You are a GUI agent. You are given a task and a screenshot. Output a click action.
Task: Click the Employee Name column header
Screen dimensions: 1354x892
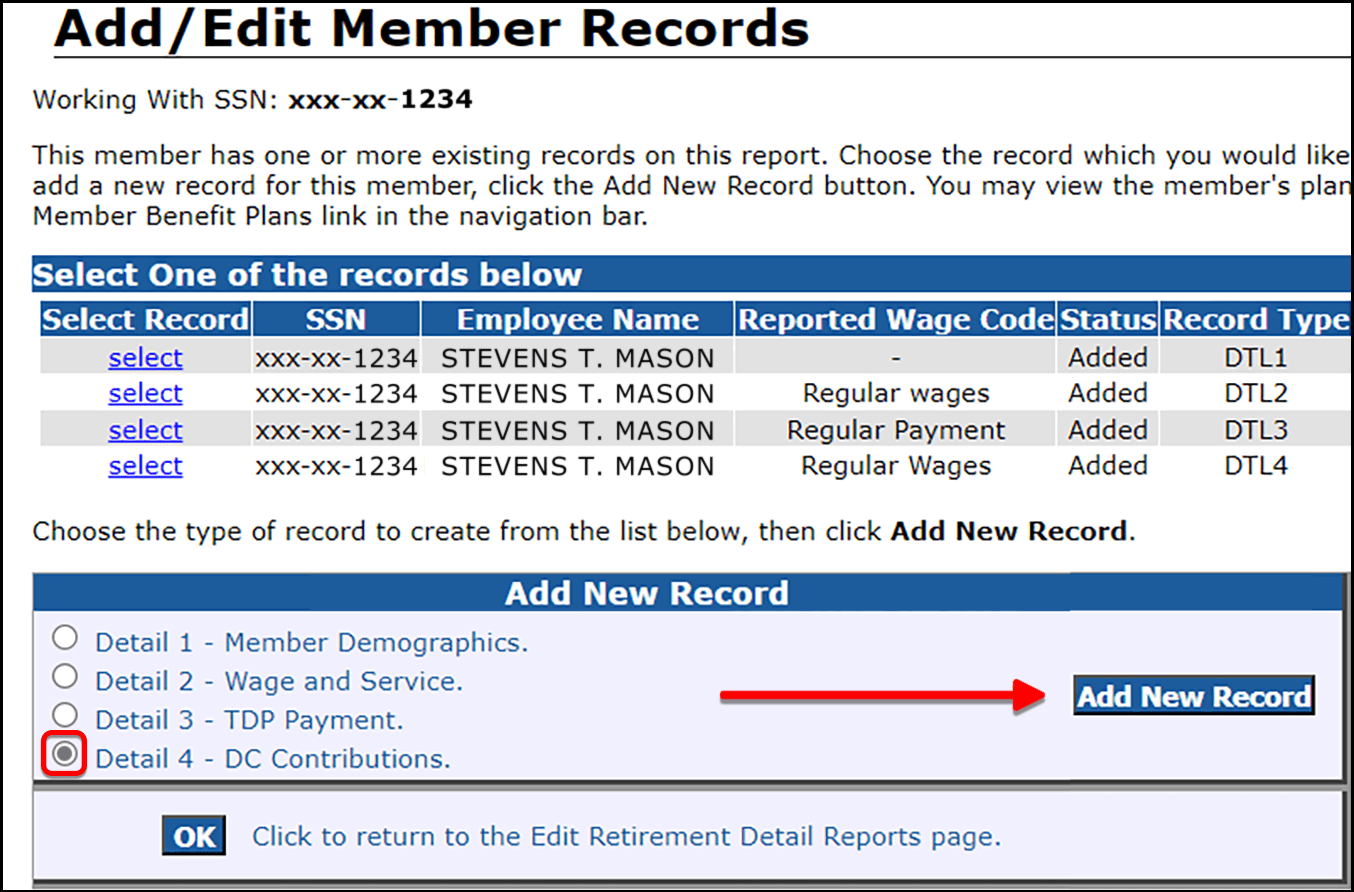pyautogui.click(x=577, y=318)
